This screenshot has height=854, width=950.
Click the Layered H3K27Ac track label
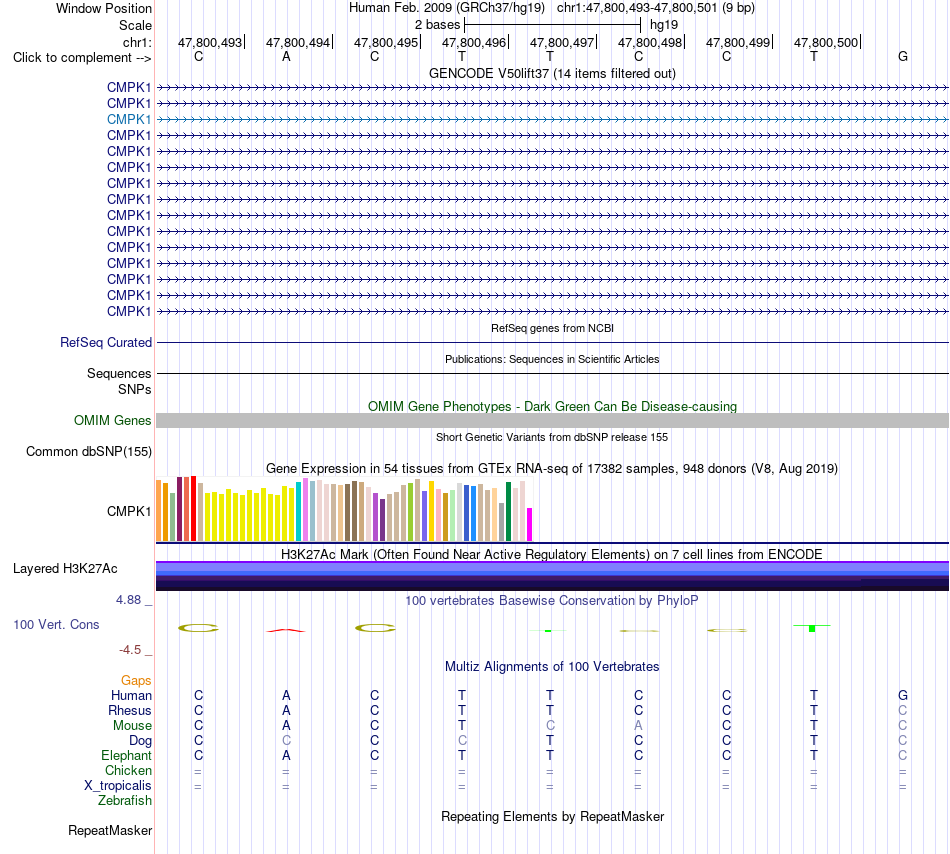pyautogui.click(x=65, y=569)
